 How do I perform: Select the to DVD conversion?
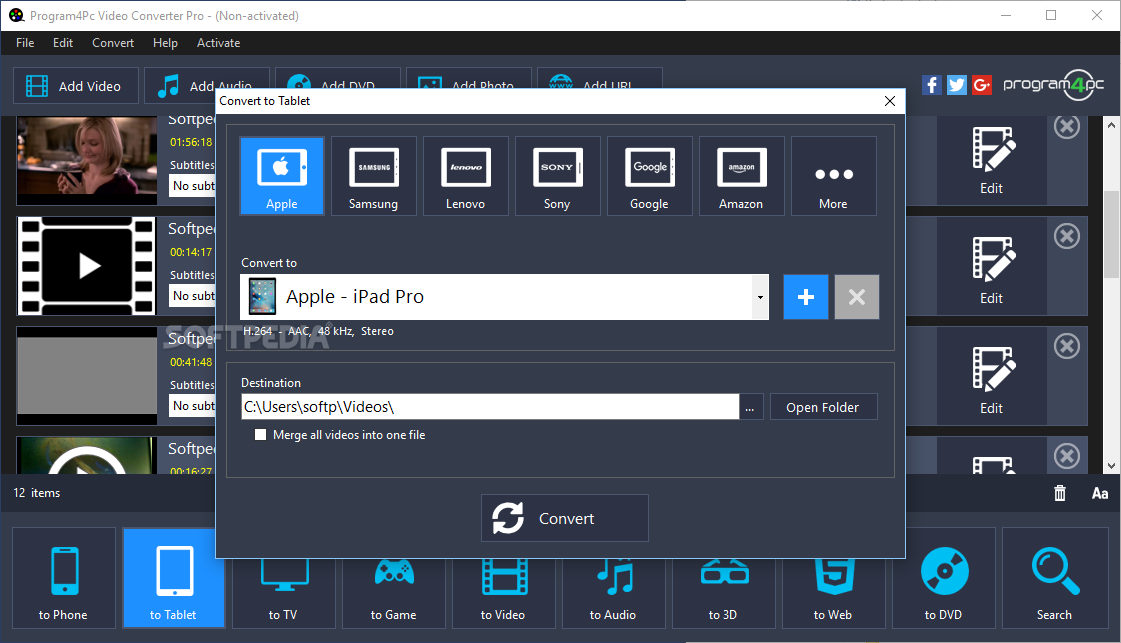944,578
